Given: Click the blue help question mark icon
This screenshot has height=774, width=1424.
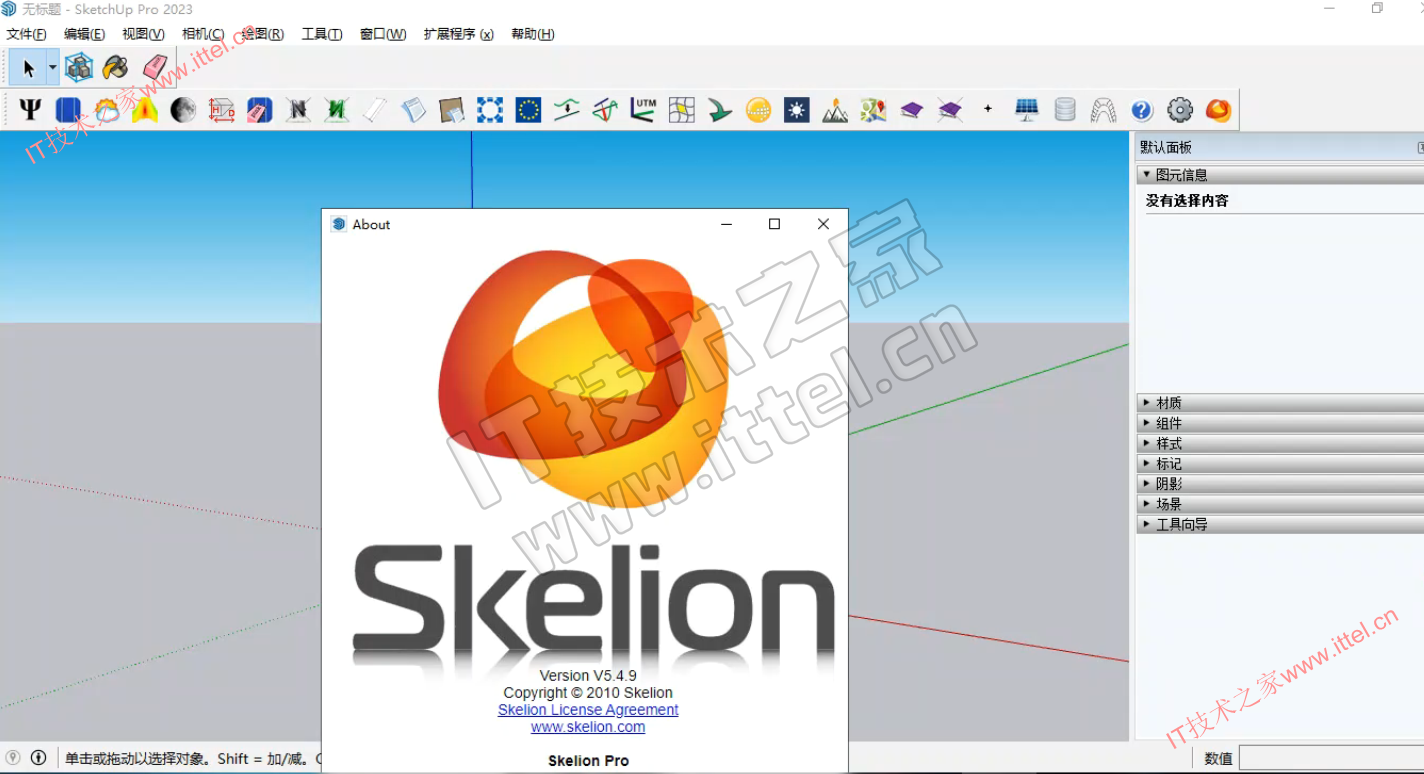Looking at the screenshot, I should [x=1142, y=110].
